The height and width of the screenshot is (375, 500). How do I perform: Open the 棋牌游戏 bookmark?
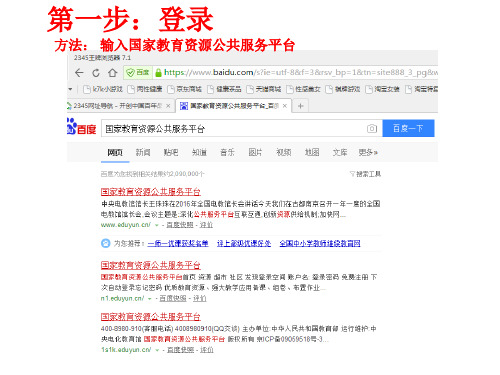point(343,89)
